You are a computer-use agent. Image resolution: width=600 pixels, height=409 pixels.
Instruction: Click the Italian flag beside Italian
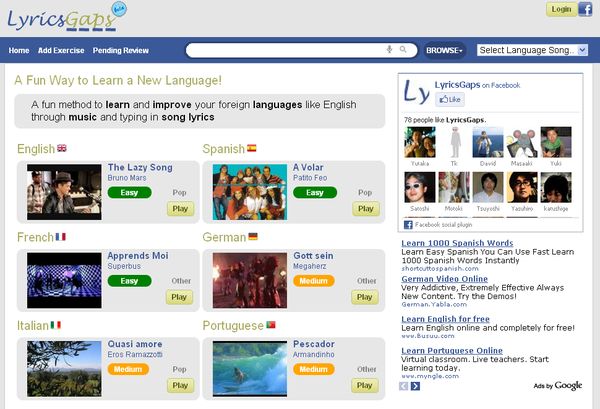56,325
